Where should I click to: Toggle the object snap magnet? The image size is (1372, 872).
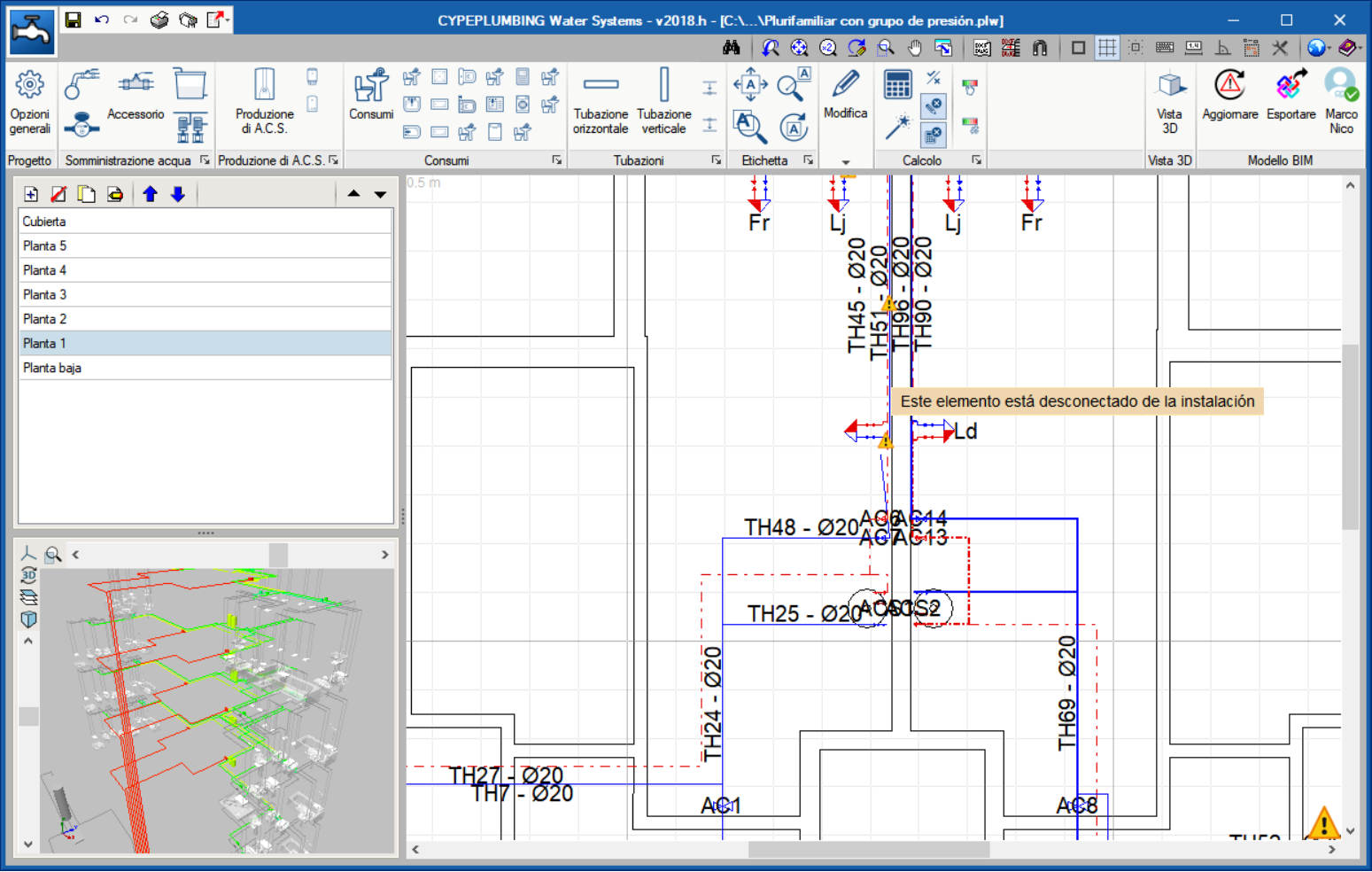click(x=1040, y=48)
